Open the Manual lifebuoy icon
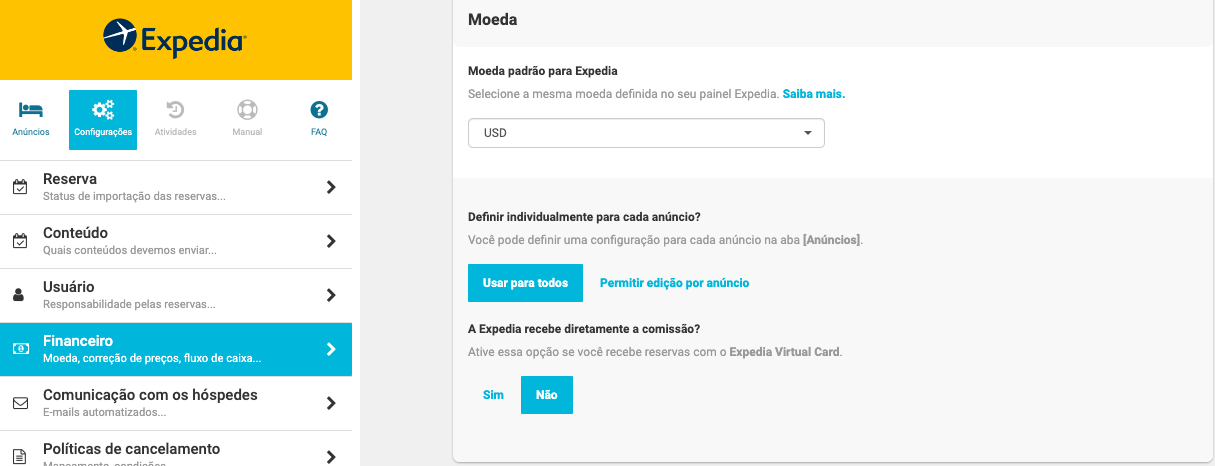1215x466 pixels. click(x=247, y=109)
